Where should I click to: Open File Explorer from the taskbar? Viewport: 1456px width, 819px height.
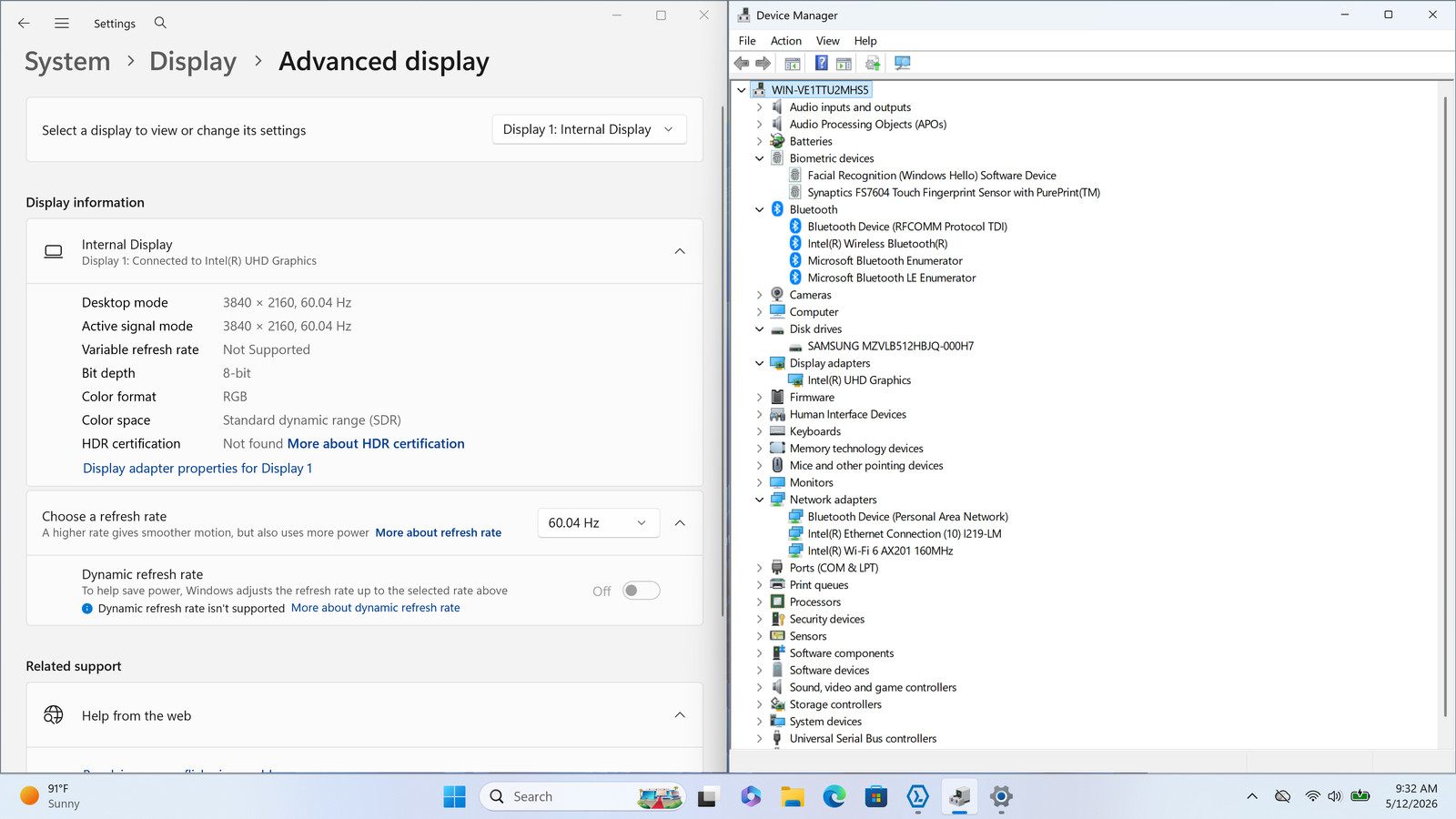click(792, 797)
